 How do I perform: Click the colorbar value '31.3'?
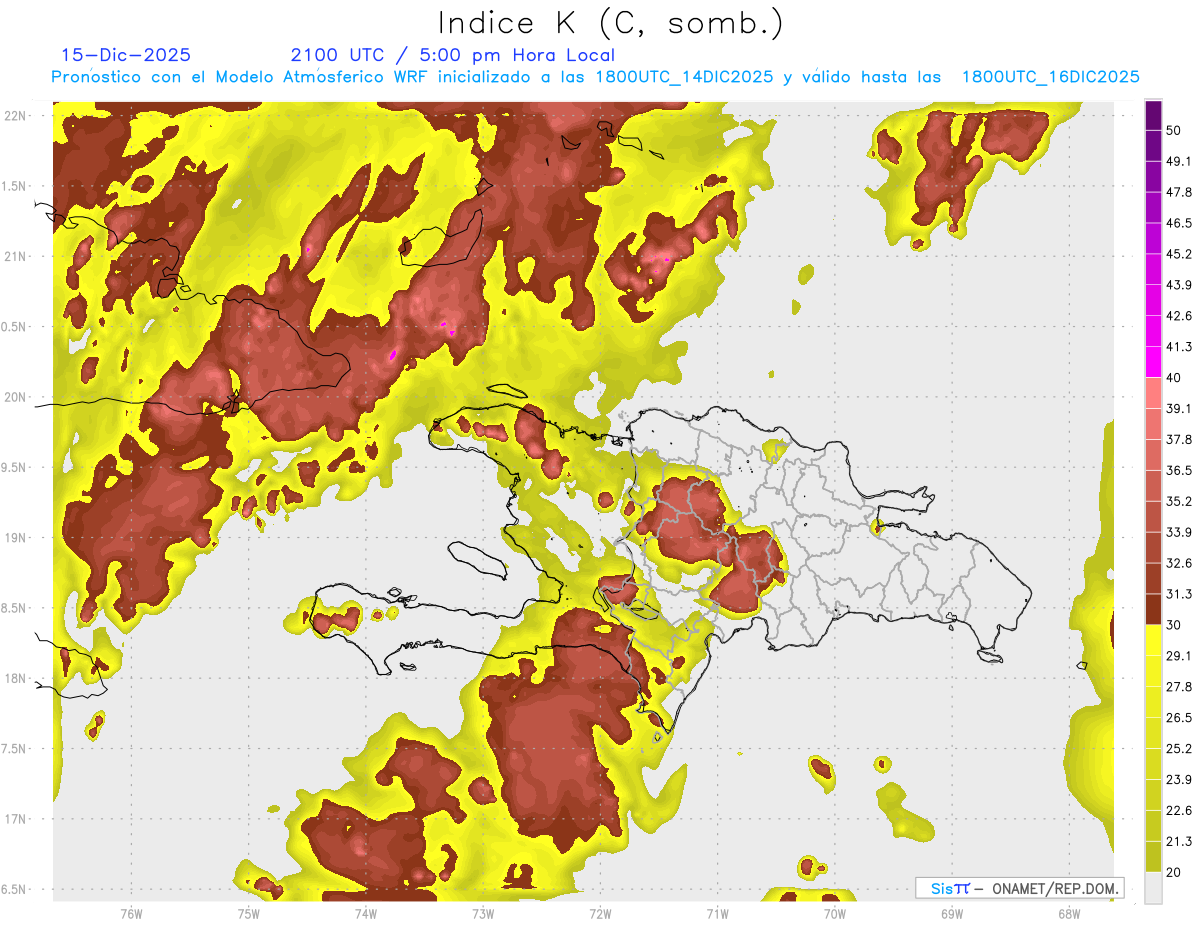pos(1179,594)
